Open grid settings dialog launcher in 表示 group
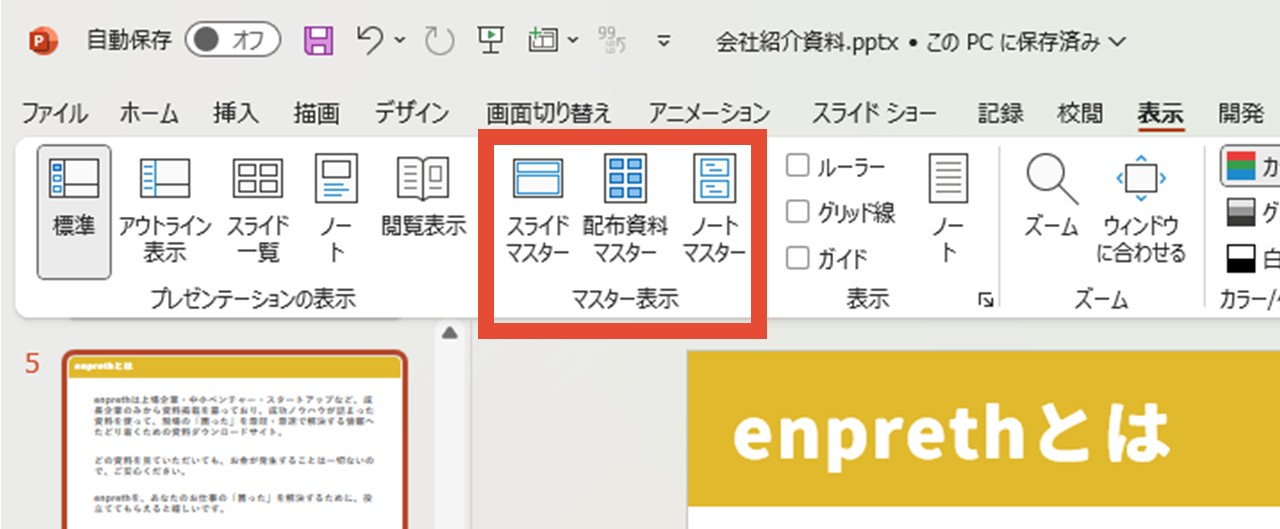 [986, 299]
